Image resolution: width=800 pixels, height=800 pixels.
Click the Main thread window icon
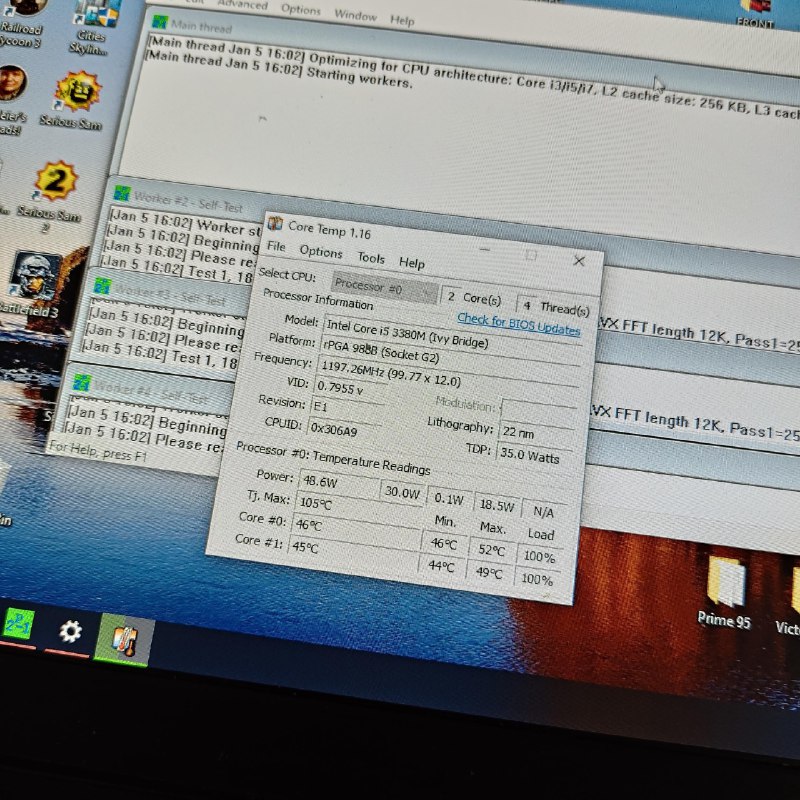pos(160,22)
